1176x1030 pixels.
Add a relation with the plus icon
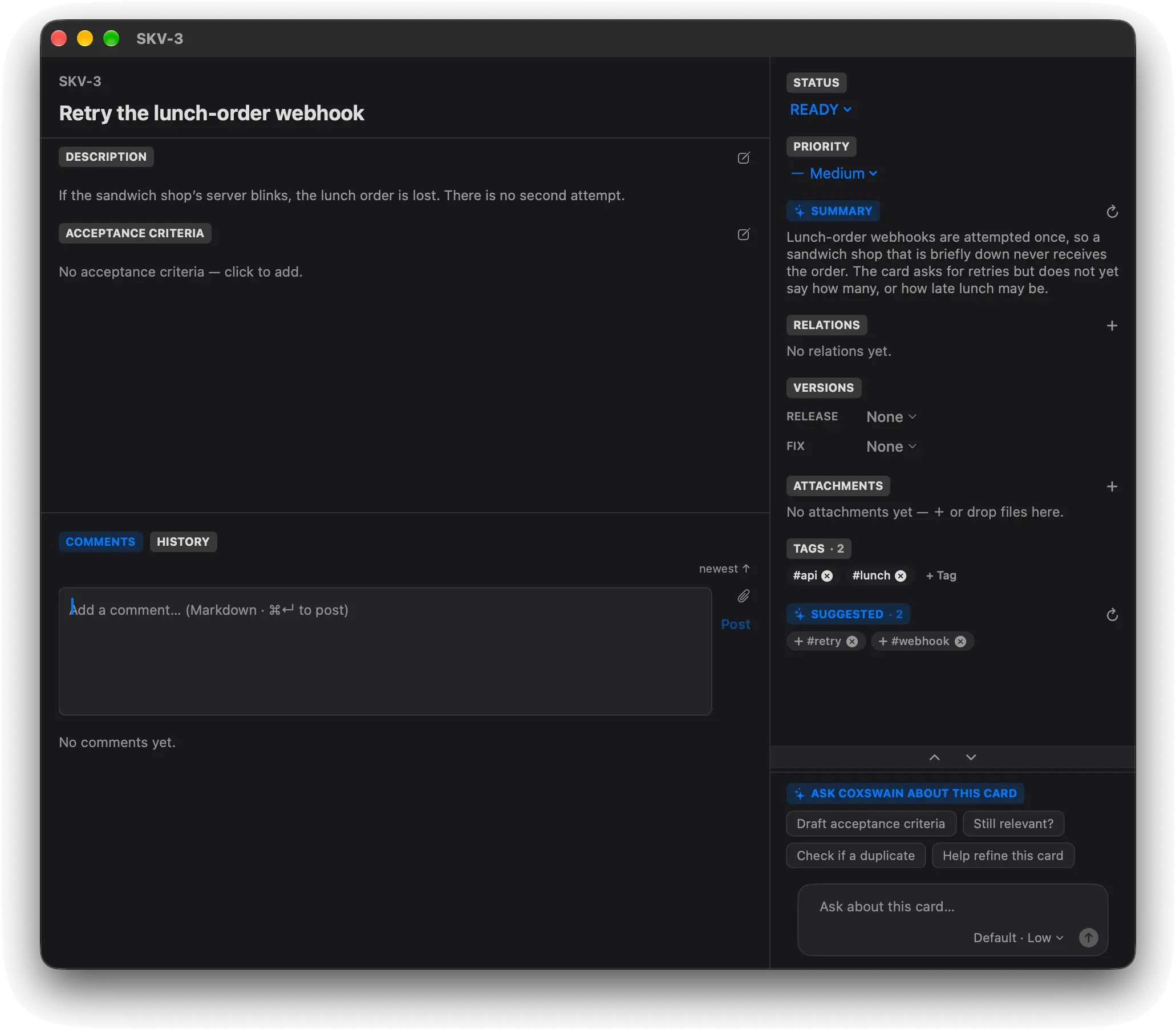pos(1112,325)
